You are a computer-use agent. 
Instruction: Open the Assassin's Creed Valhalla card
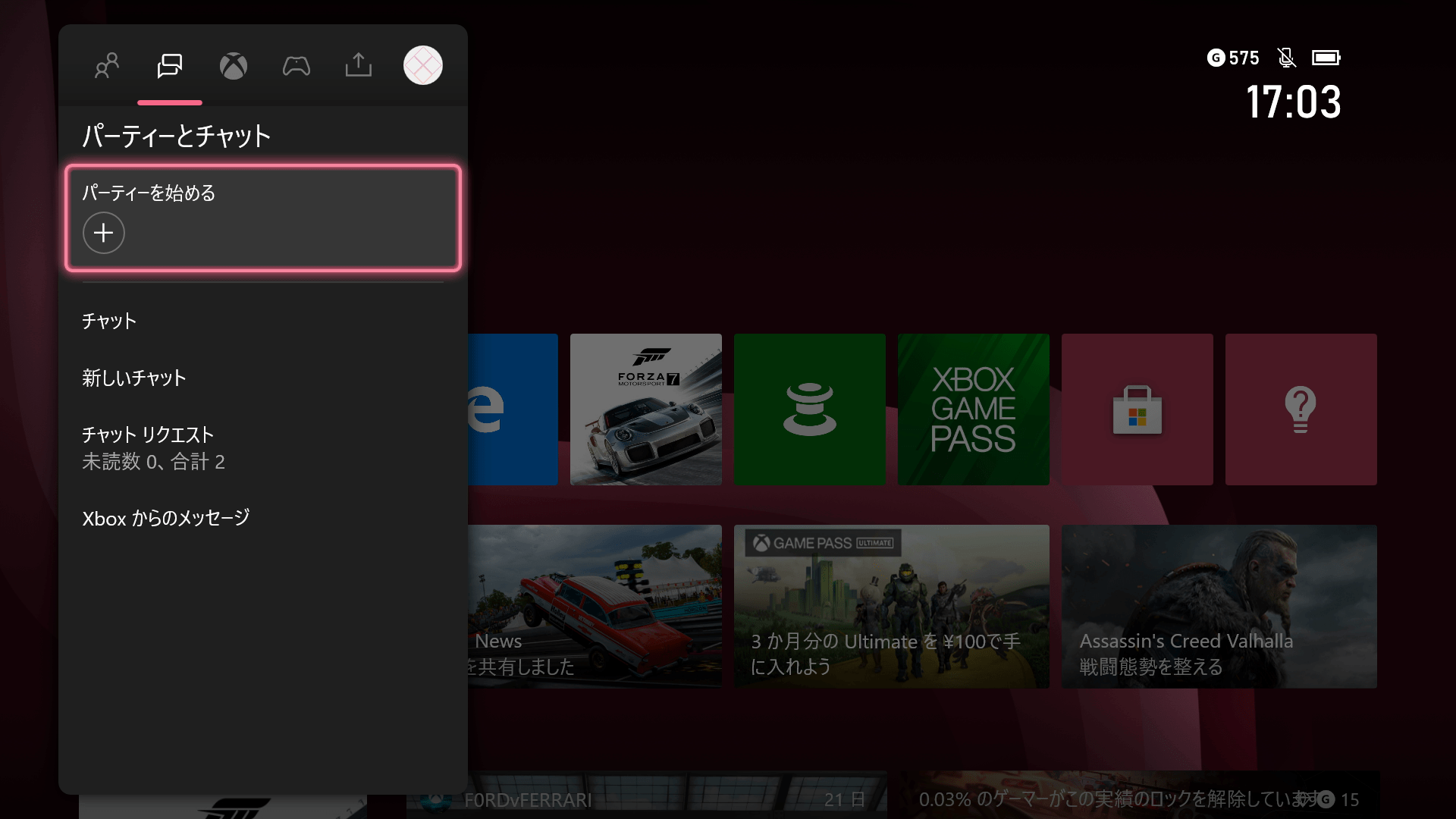1219,607
